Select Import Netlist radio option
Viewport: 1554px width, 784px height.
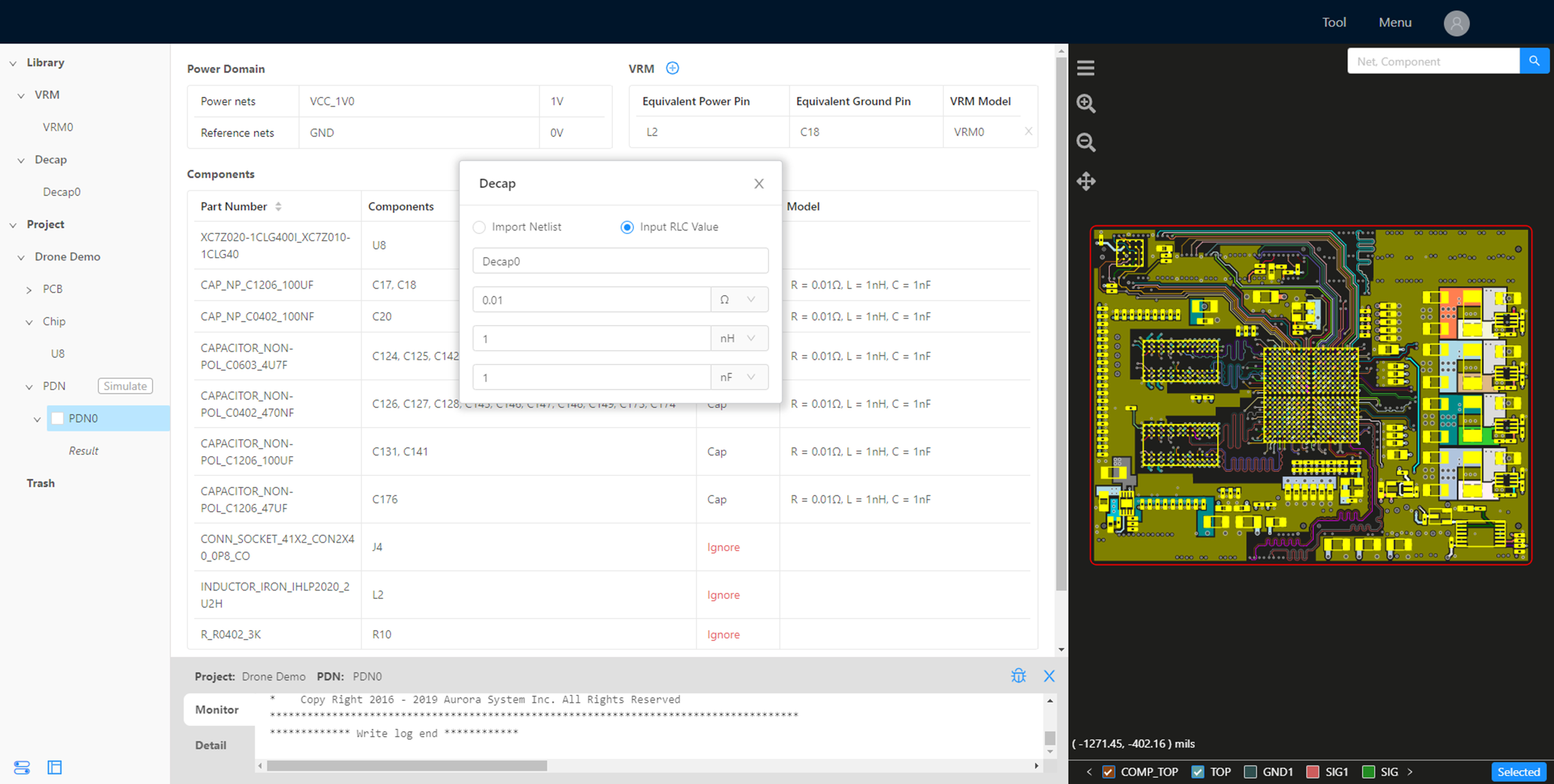(479, 227)
